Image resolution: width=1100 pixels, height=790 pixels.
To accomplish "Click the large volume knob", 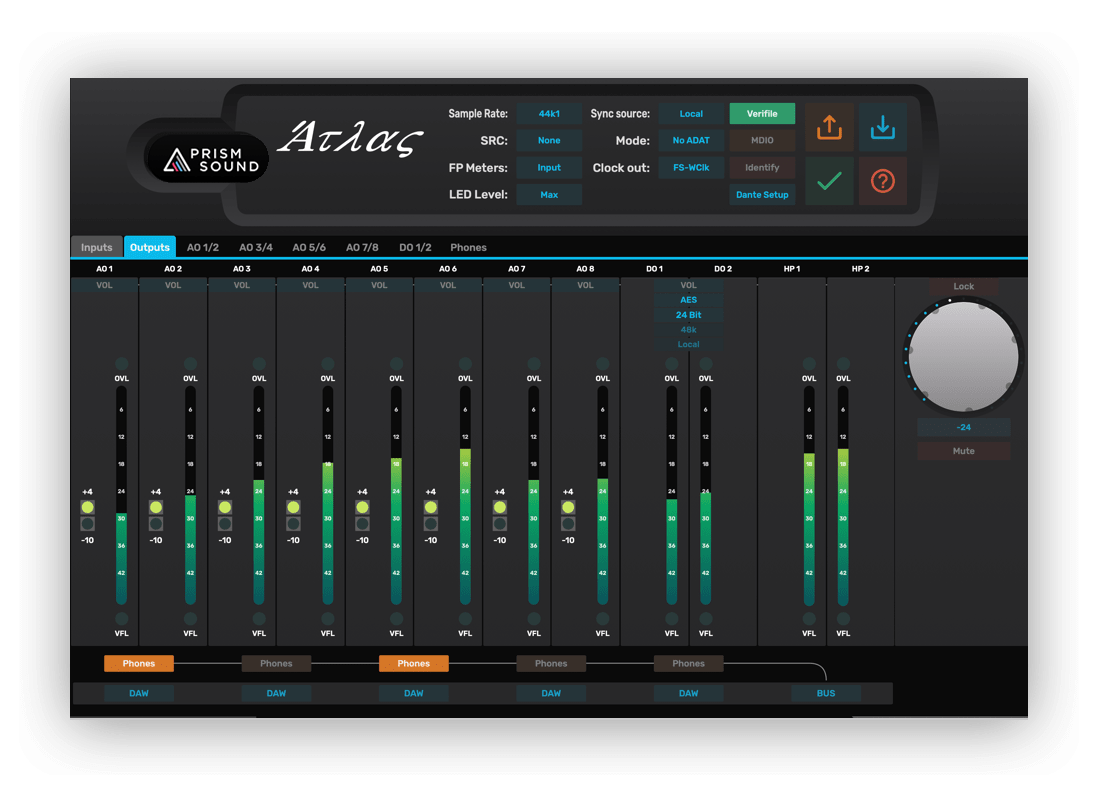I will click(x=963, y=354).
